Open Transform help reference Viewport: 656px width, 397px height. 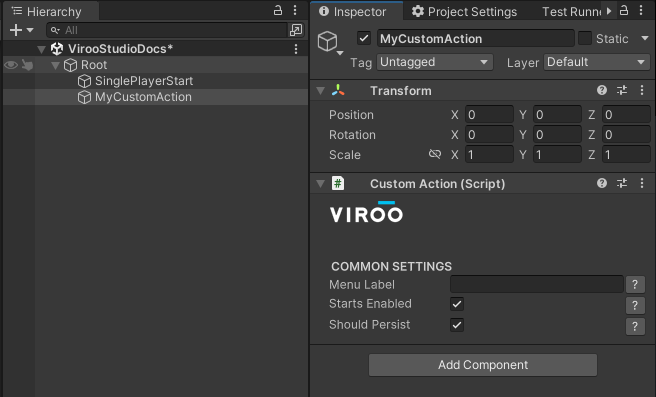pos(602,90)
